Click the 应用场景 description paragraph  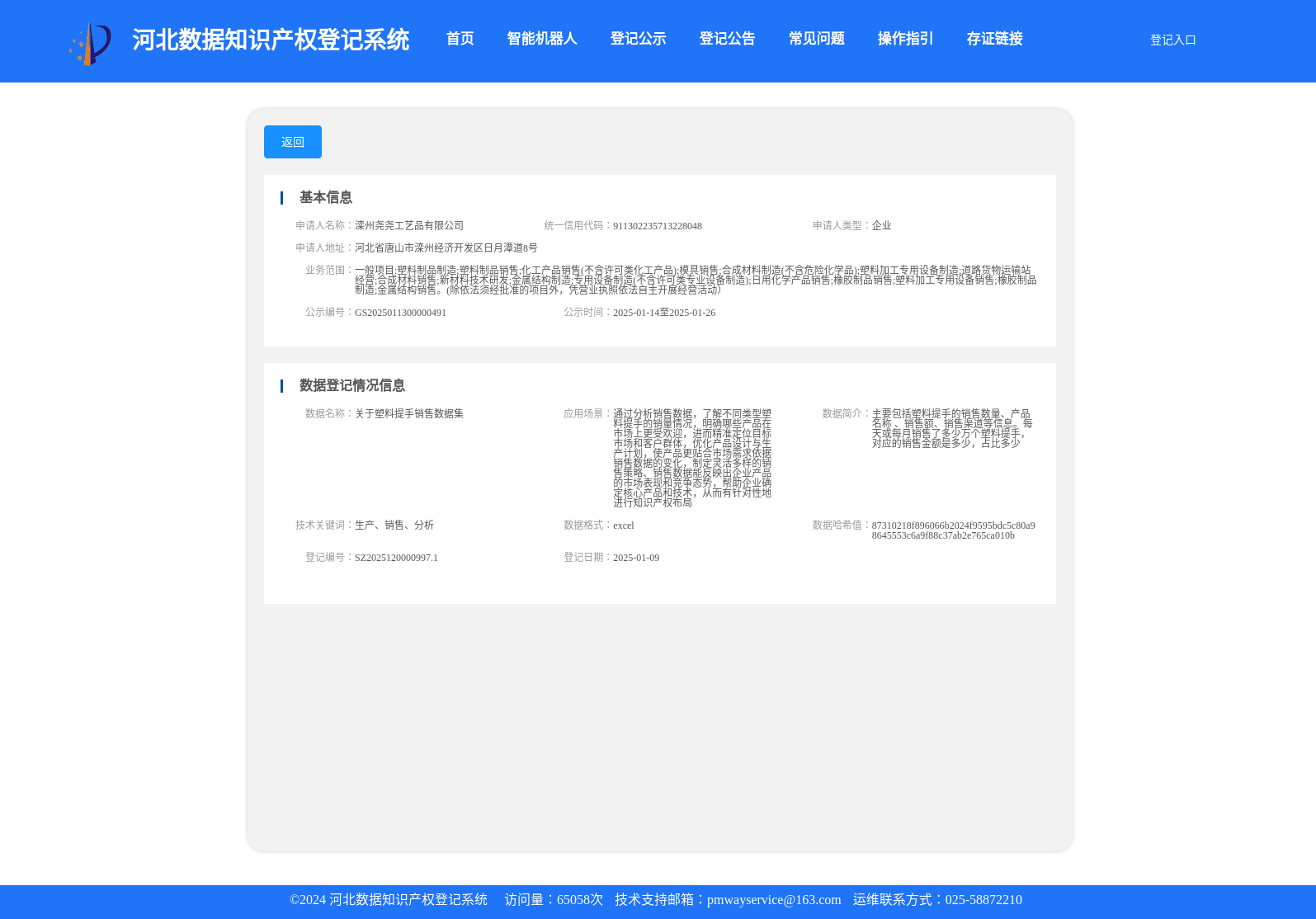[x=692, y=458]
